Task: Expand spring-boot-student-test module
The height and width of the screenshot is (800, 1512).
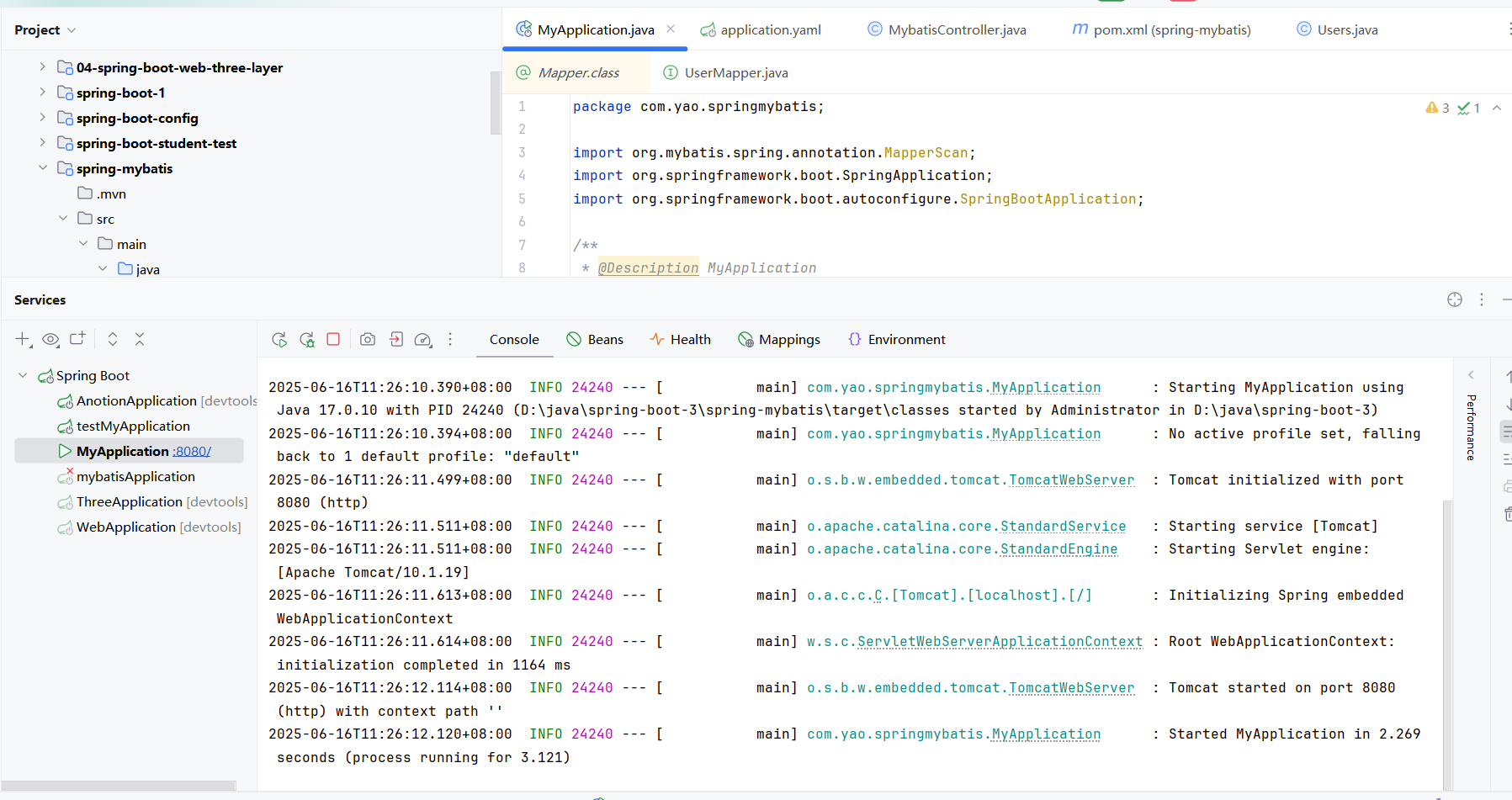Action: 43,142
